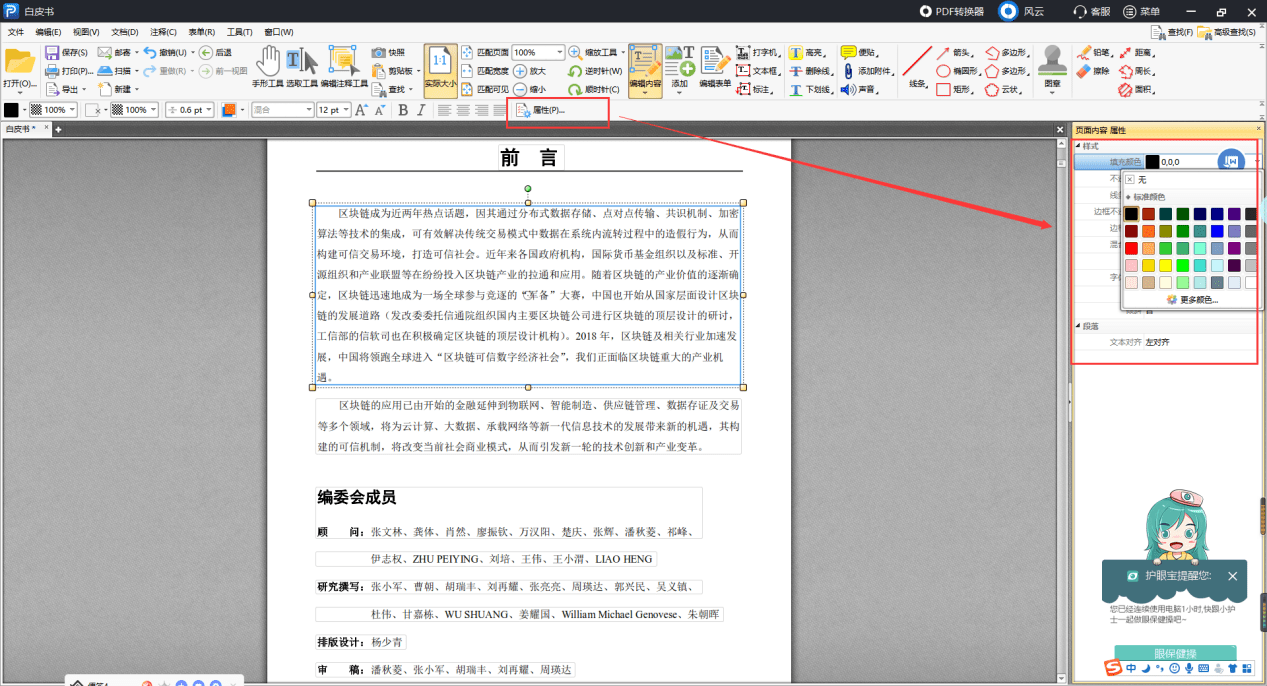This screenshot has width=1267, height=686.
Task: Pick the pure red color swatch
Action: coord(1131,248)
